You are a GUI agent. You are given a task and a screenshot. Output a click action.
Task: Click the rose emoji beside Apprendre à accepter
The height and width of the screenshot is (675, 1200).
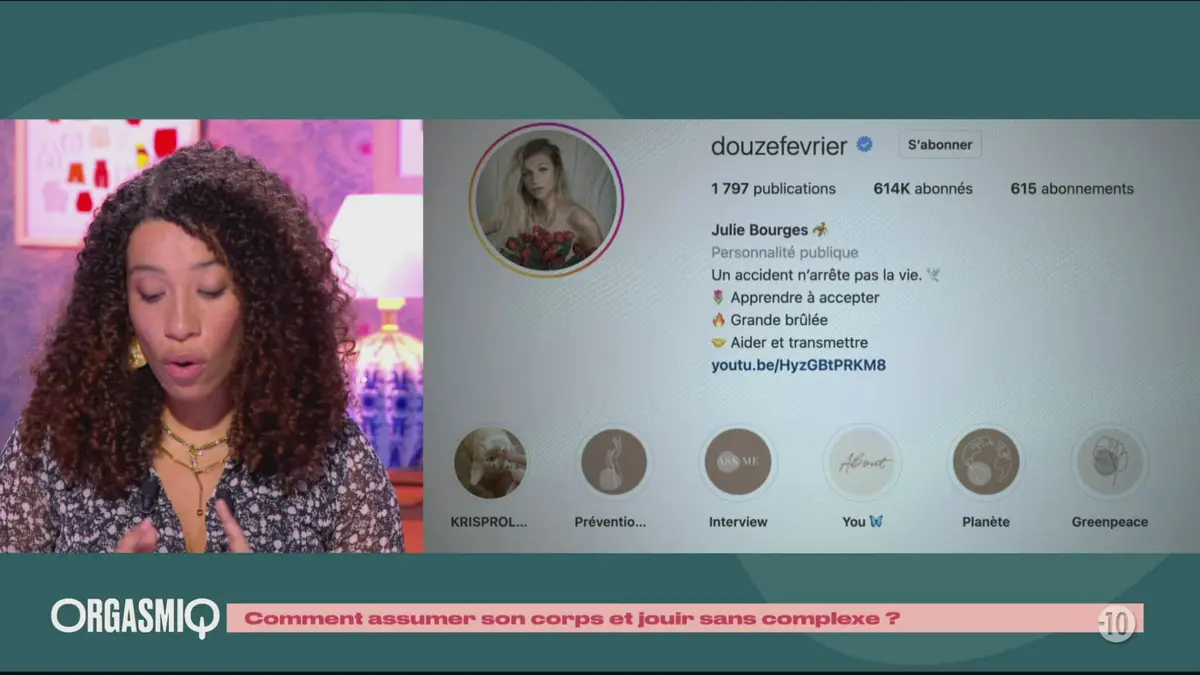coord(718,298)
